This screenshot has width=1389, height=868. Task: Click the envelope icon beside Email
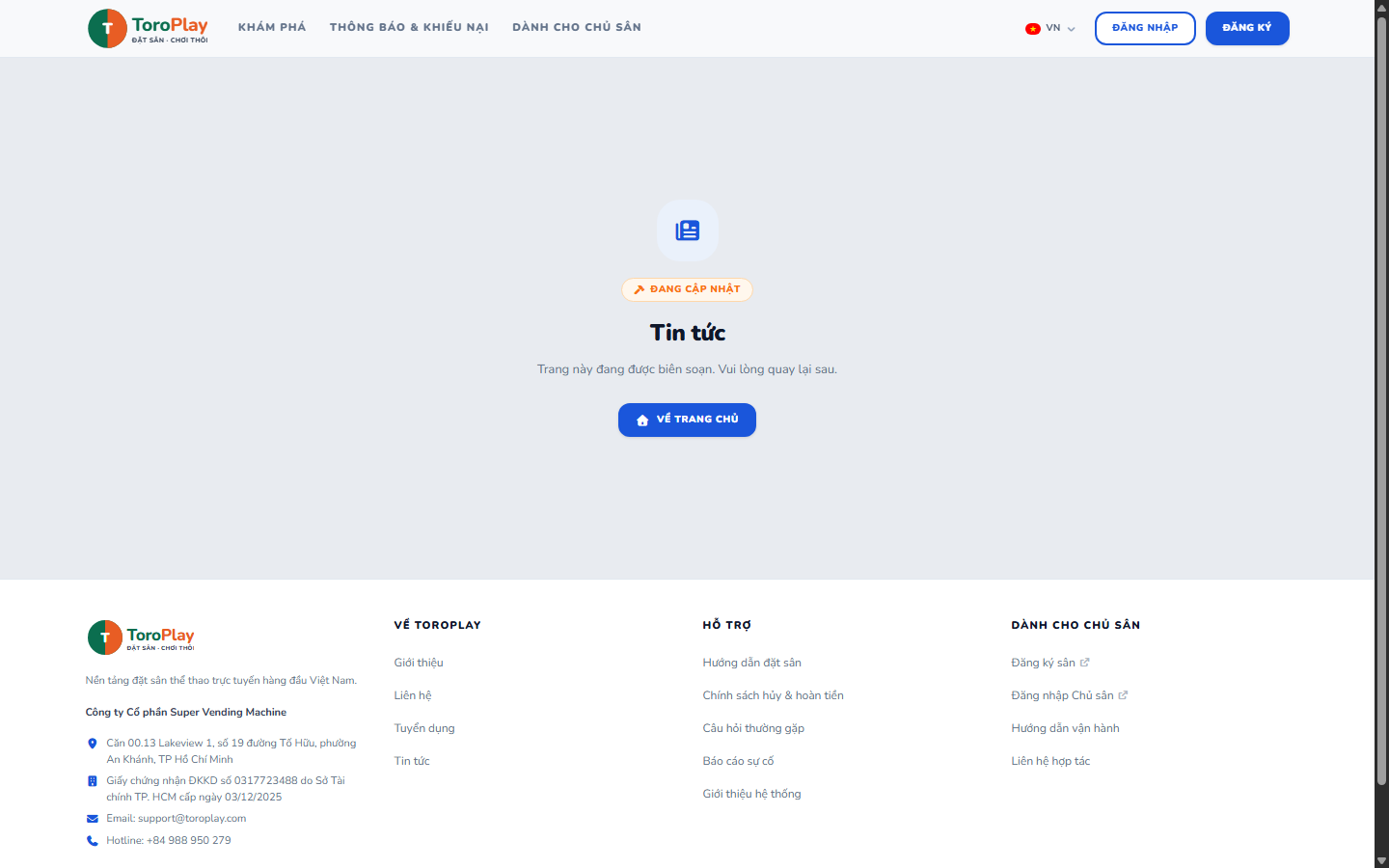93,819
